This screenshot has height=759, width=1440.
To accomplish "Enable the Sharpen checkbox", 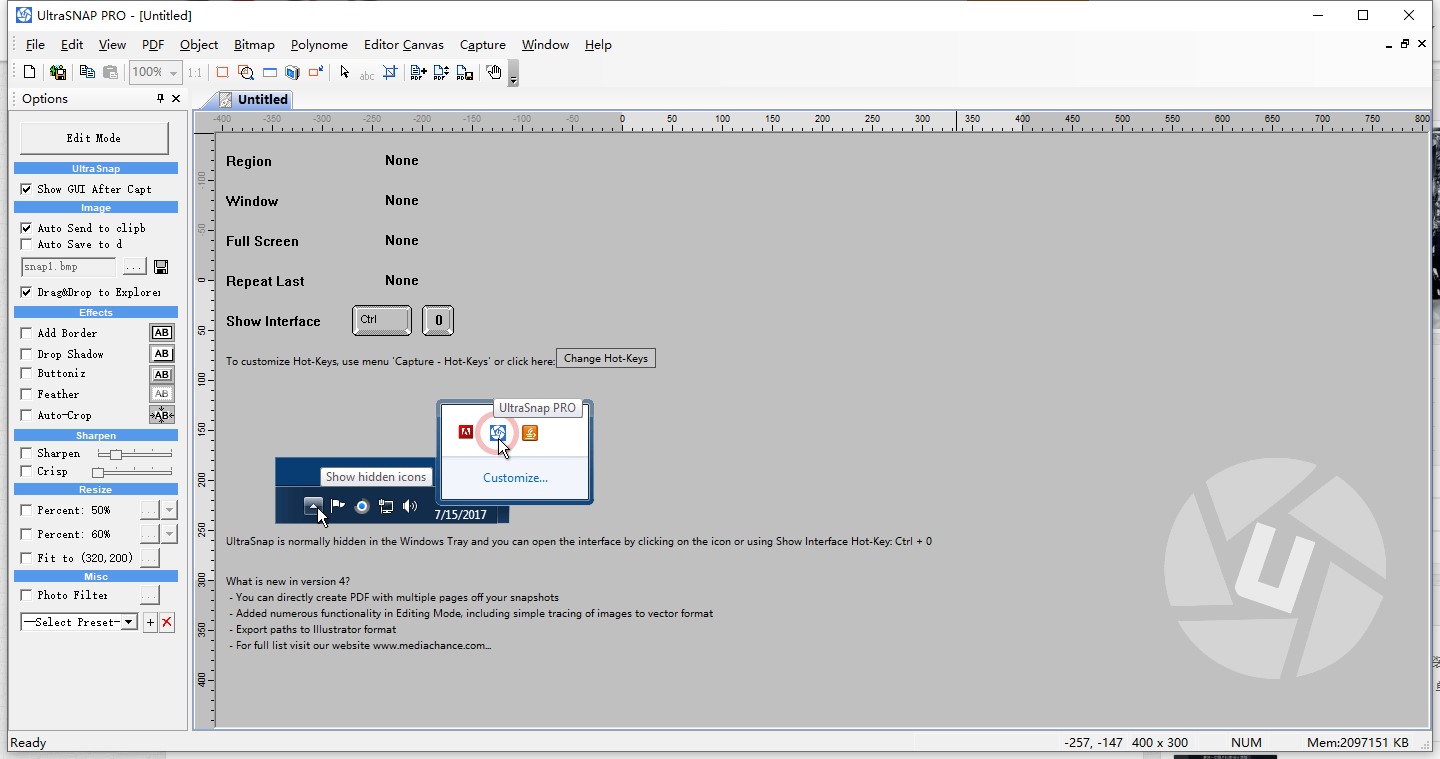I will pos(27,453).
